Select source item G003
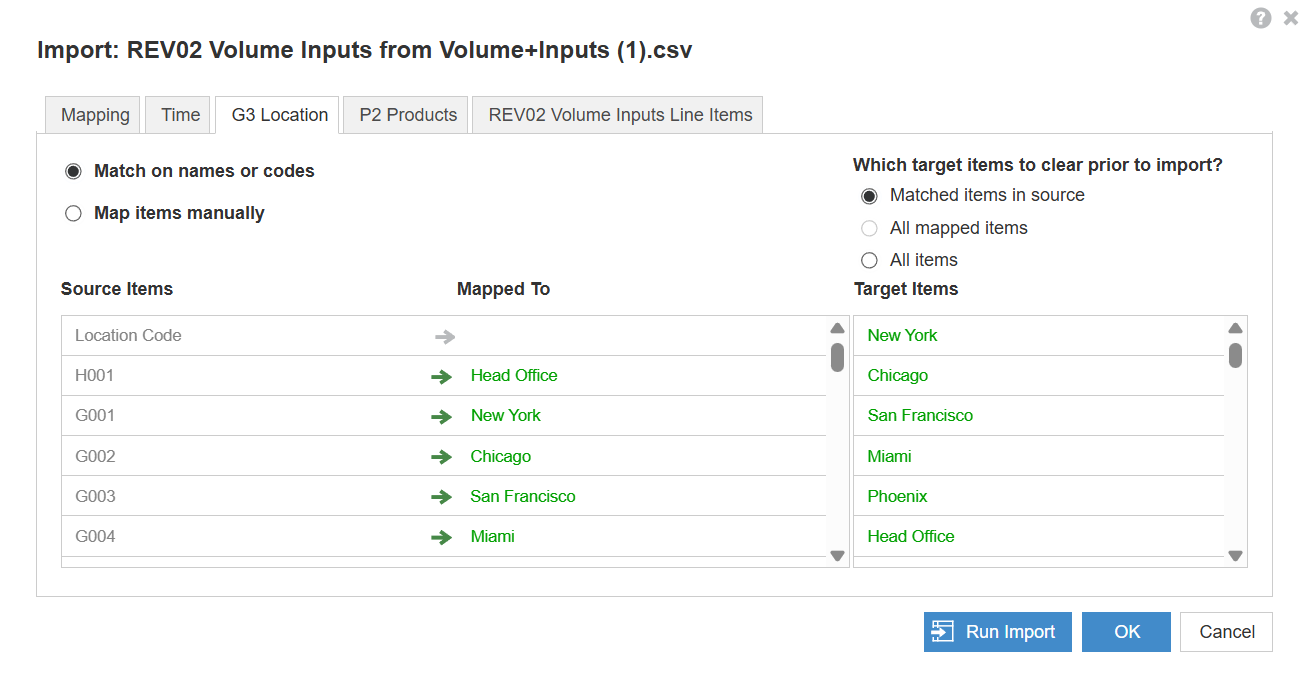This screenshot has height=693, width=1306. [95, 497]
